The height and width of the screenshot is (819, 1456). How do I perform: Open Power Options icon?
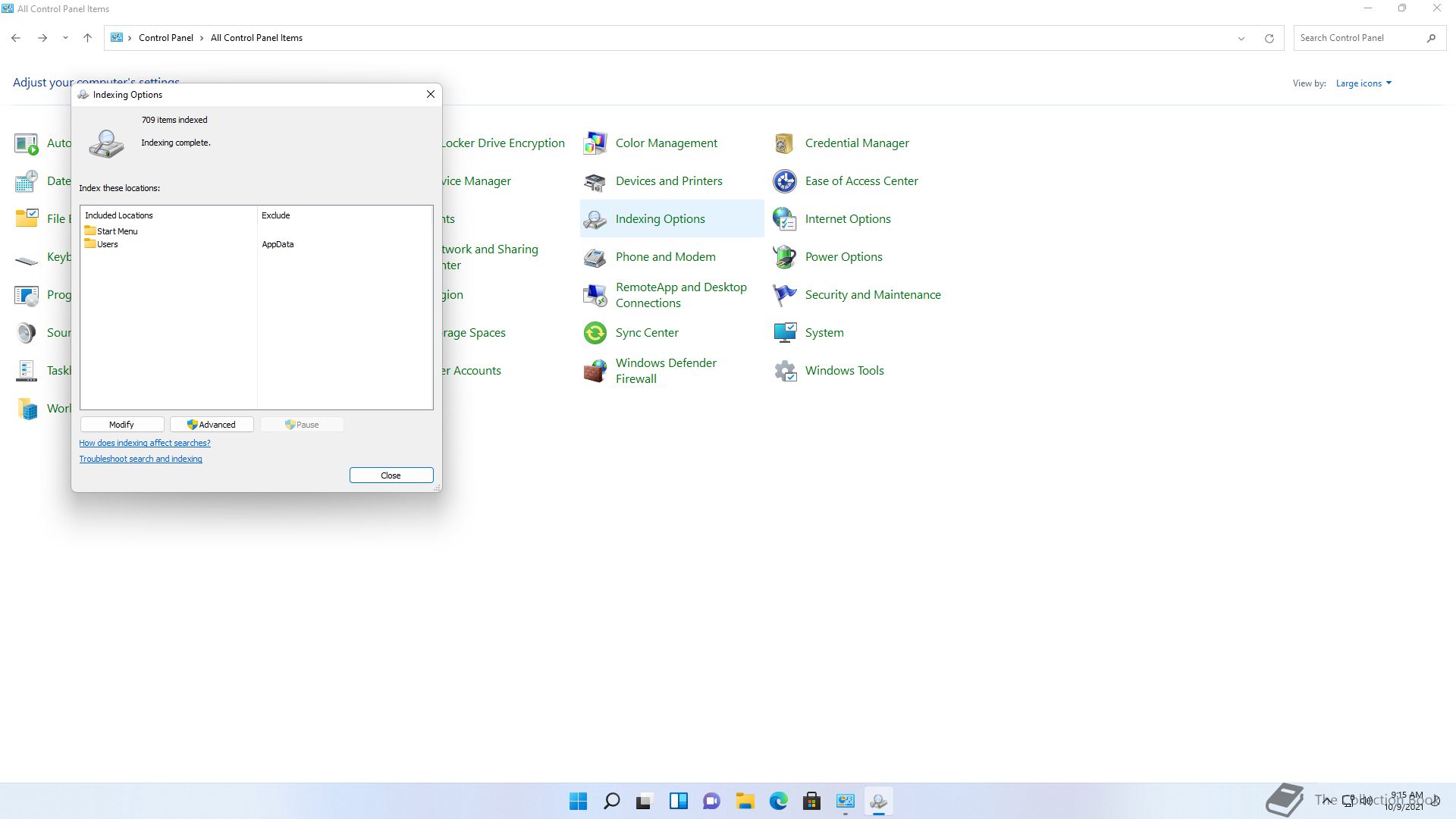click(x=785, y=257)
